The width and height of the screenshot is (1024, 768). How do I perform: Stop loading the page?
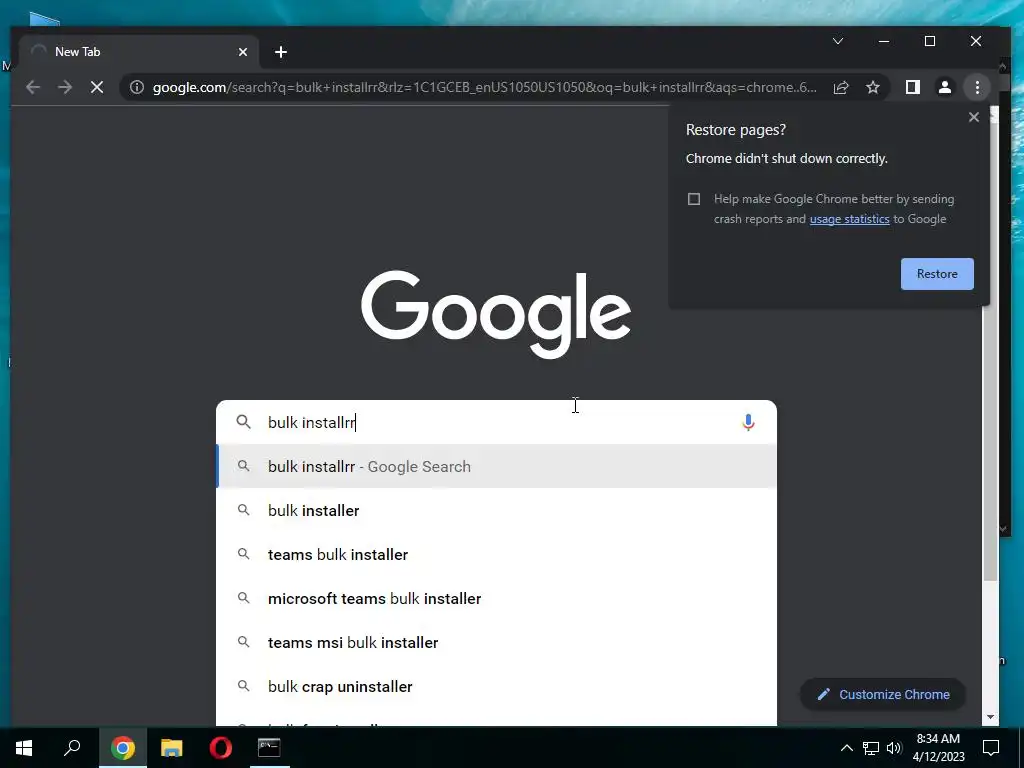click(97, 87)
